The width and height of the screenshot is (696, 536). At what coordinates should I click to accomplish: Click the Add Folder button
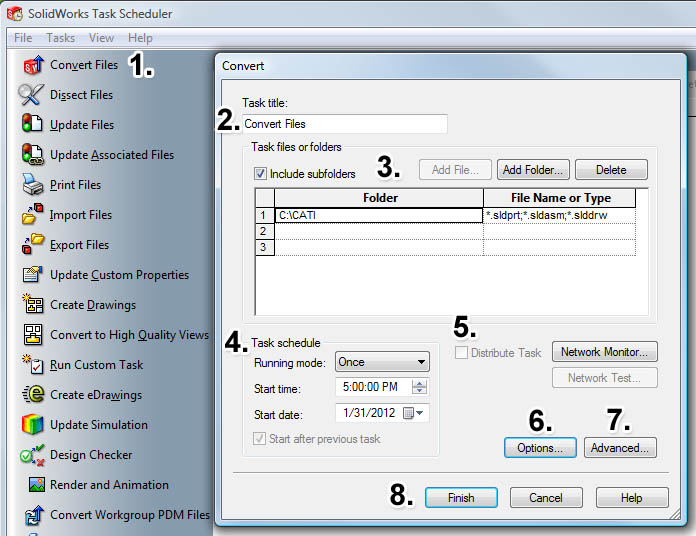click(x=533, y=170)
